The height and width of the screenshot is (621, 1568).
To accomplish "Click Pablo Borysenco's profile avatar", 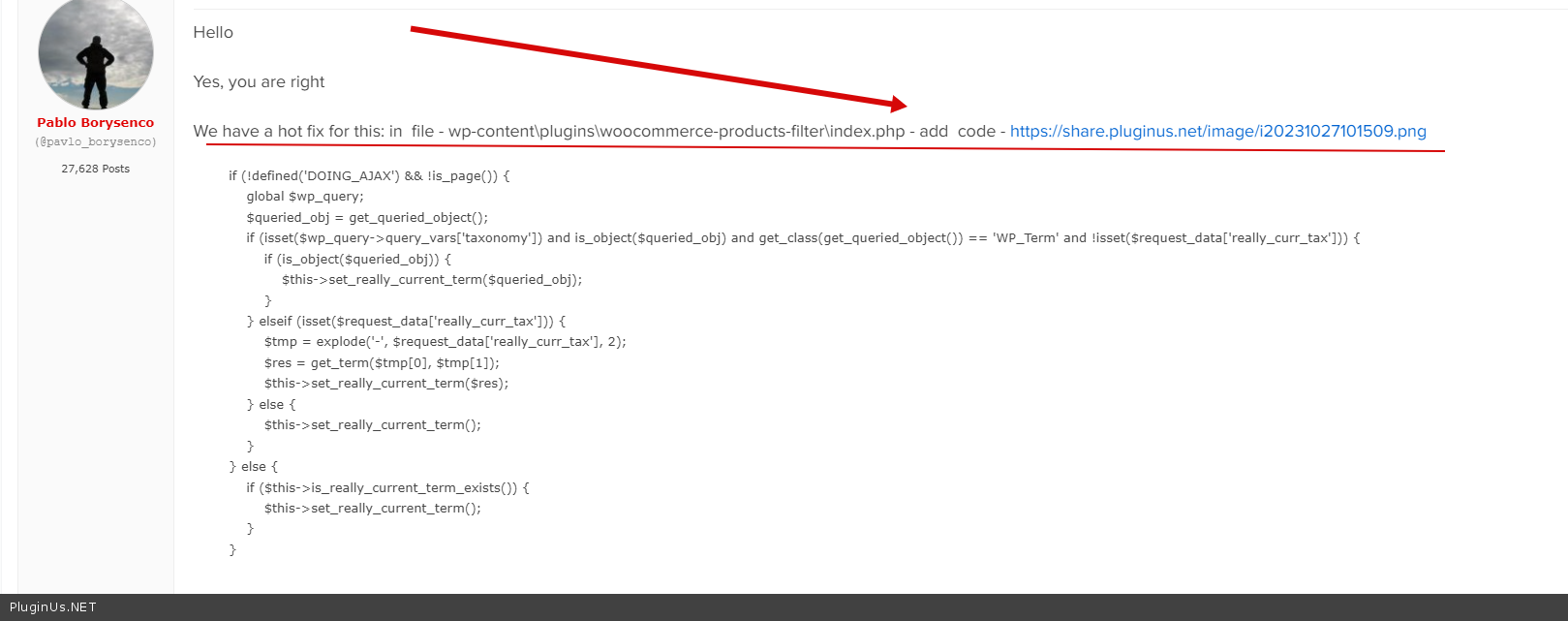I will pos(95,54).
